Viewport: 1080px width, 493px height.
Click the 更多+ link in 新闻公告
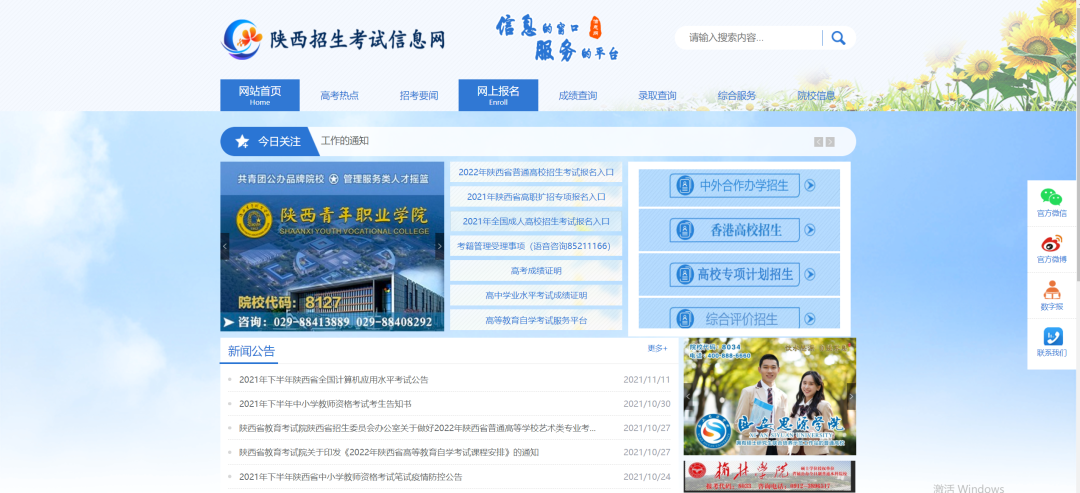tap(657, 348)
